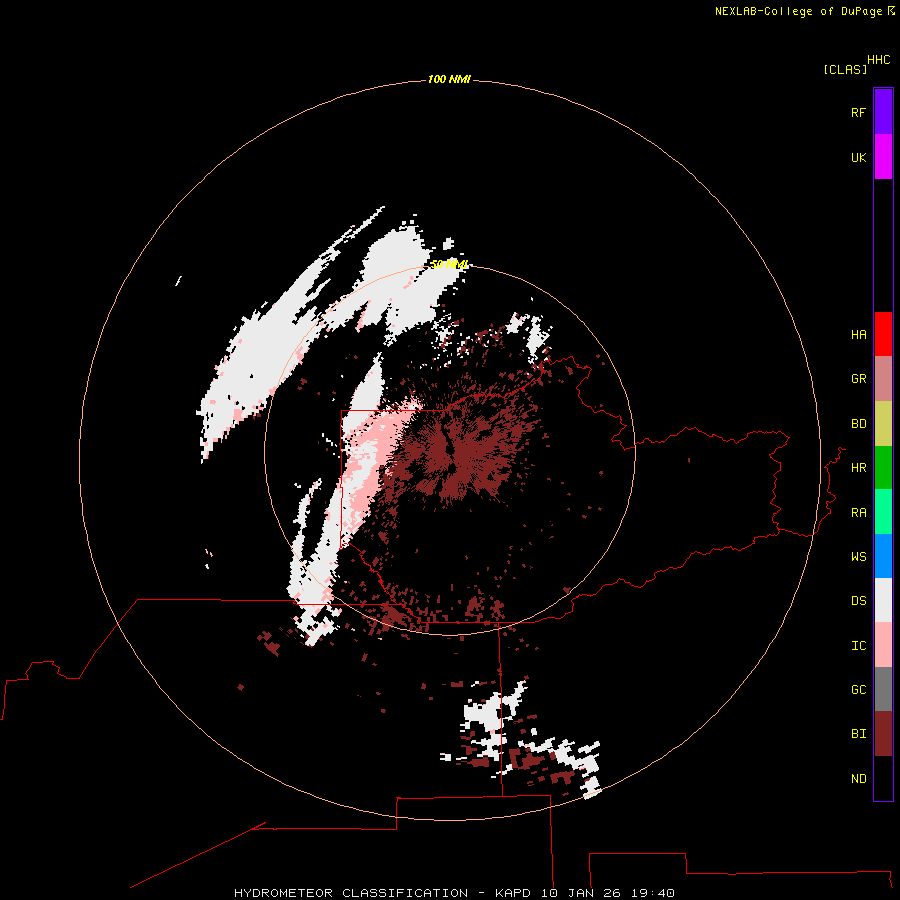Click the 50 NMI range ring label

pyautogui.click(x=449, y=264)
